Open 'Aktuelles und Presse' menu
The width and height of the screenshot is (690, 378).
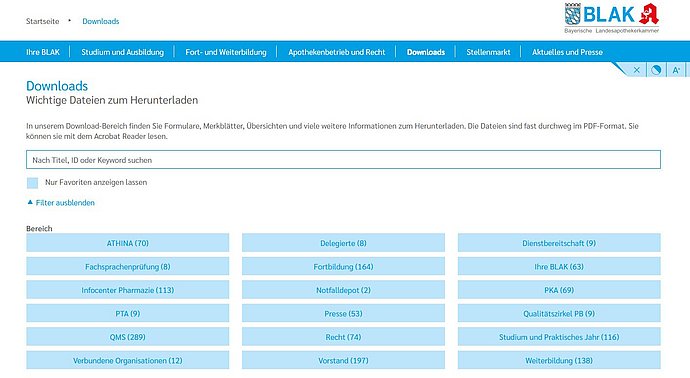(x=567, y=52)
